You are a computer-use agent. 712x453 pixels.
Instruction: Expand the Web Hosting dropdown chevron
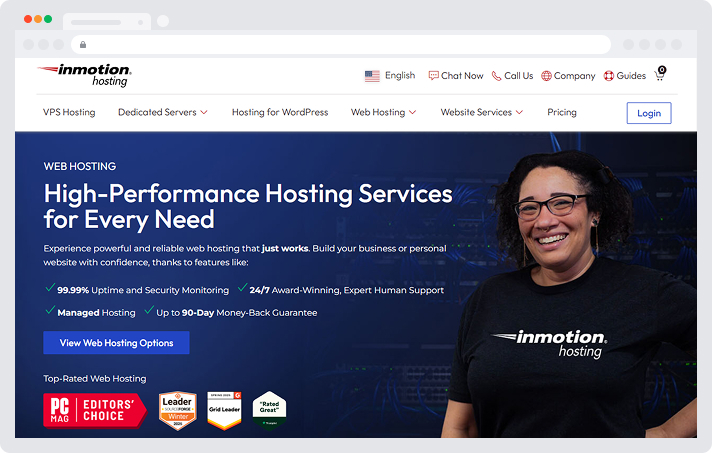(412, 112)
